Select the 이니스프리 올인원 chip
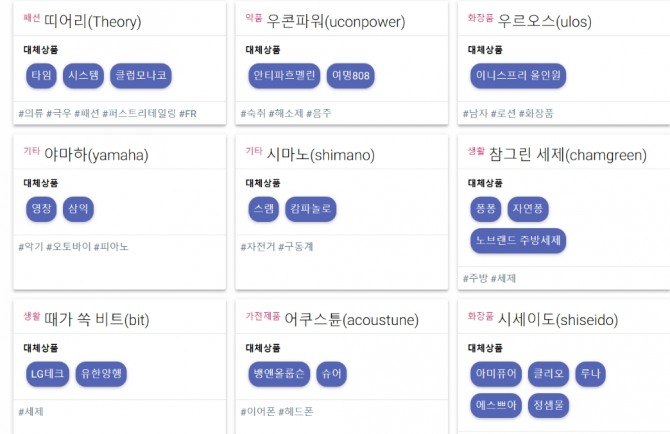The width and height of the screenshot is (670, 434). [x=518, y=76]
